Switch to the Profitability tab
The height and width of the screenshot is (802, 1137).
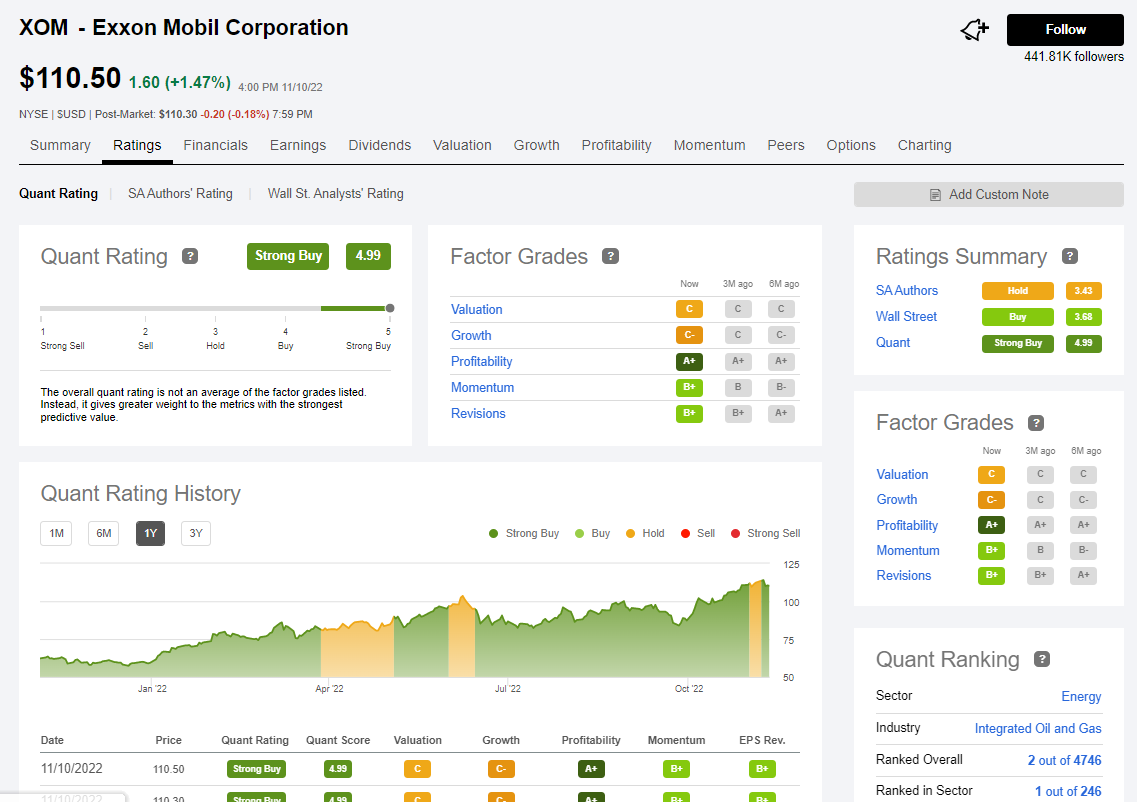616,145
